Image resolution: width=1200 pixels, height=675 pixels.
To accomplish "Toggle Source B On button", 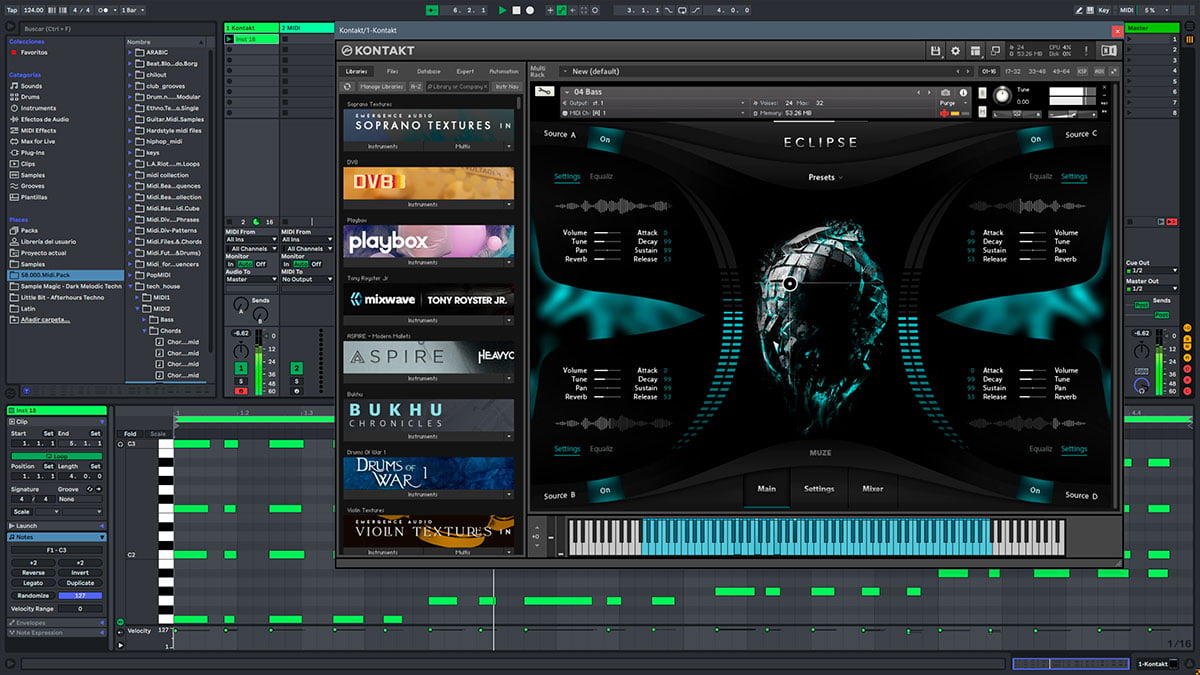I will pyautogui.click(x=605, y=490).
